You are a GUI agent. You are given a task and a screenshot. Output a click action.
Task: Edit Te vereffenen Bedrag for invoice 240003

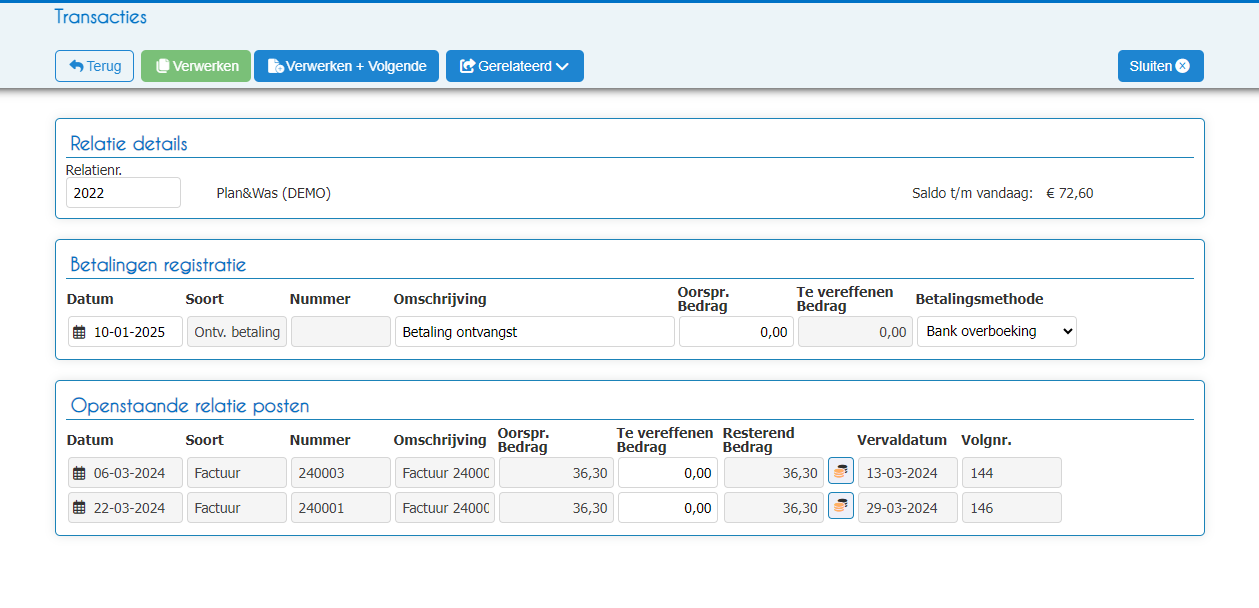click(668, 473)
